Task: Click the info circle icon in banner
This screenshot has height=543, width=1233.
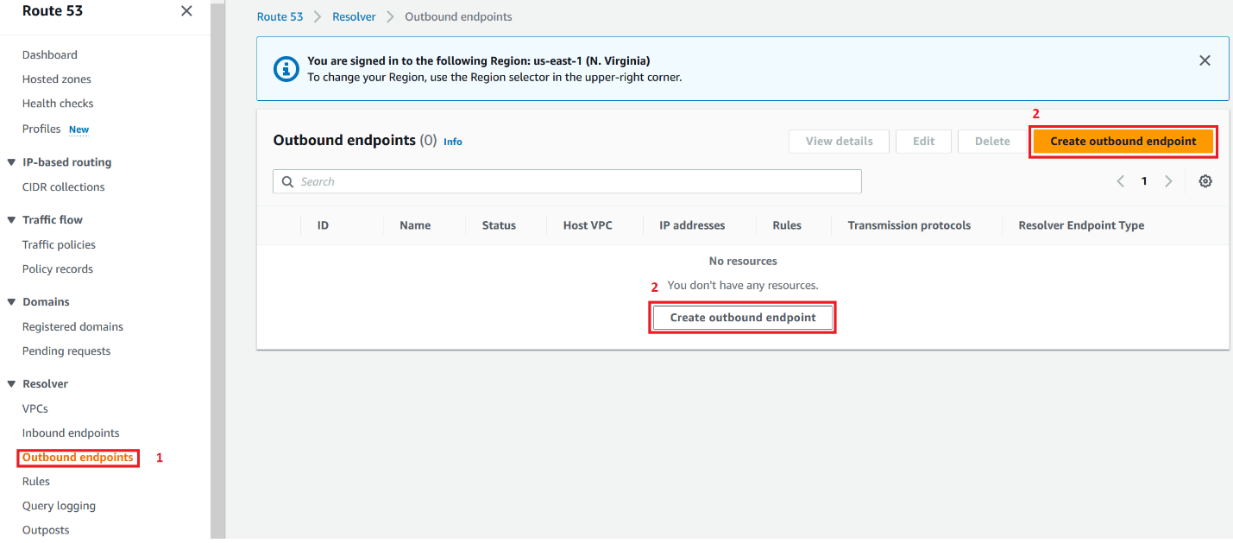Action: (x=286, y=68)
